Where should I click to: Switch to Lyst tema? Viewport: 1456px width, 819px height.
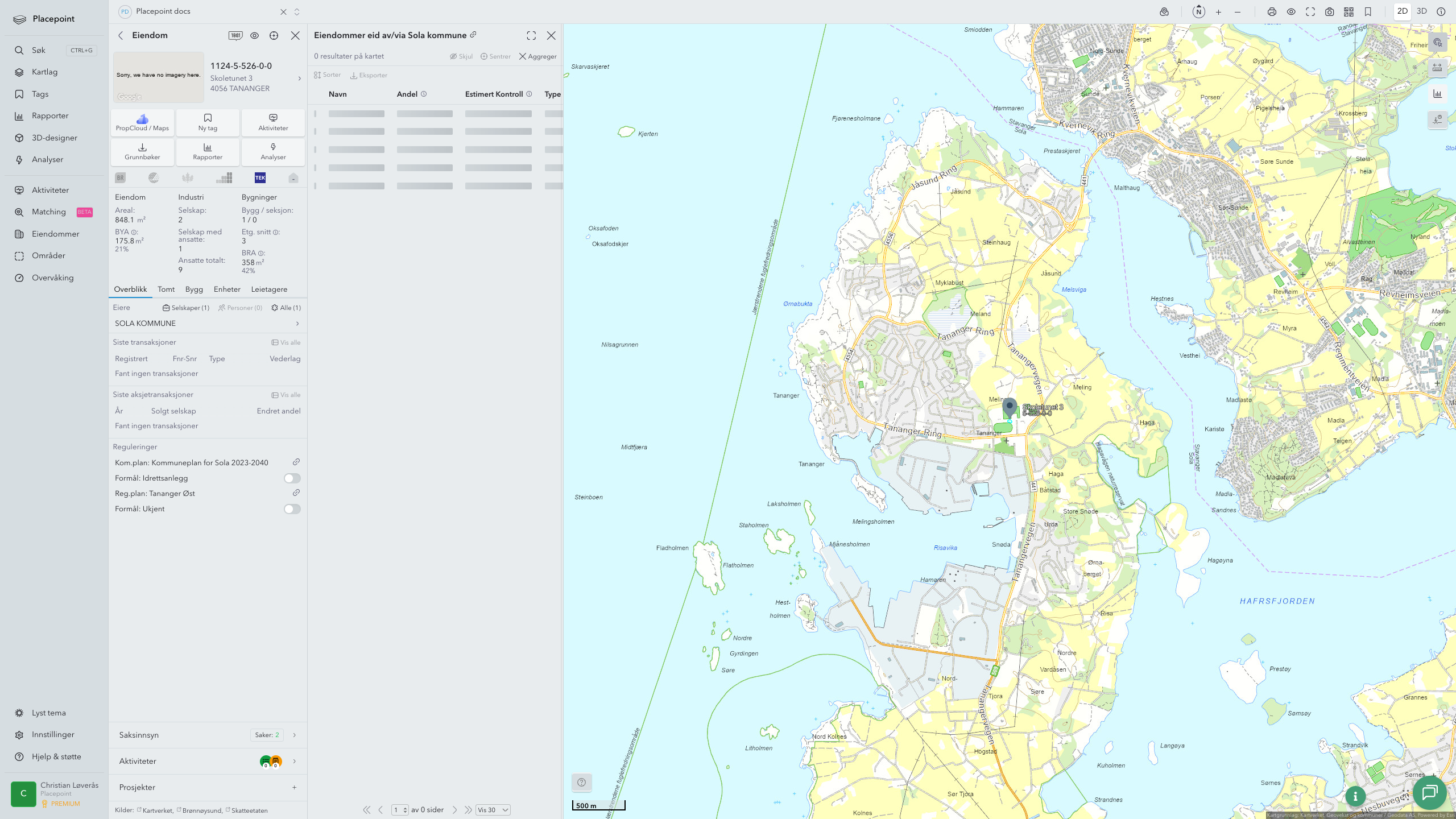[49, 713]
